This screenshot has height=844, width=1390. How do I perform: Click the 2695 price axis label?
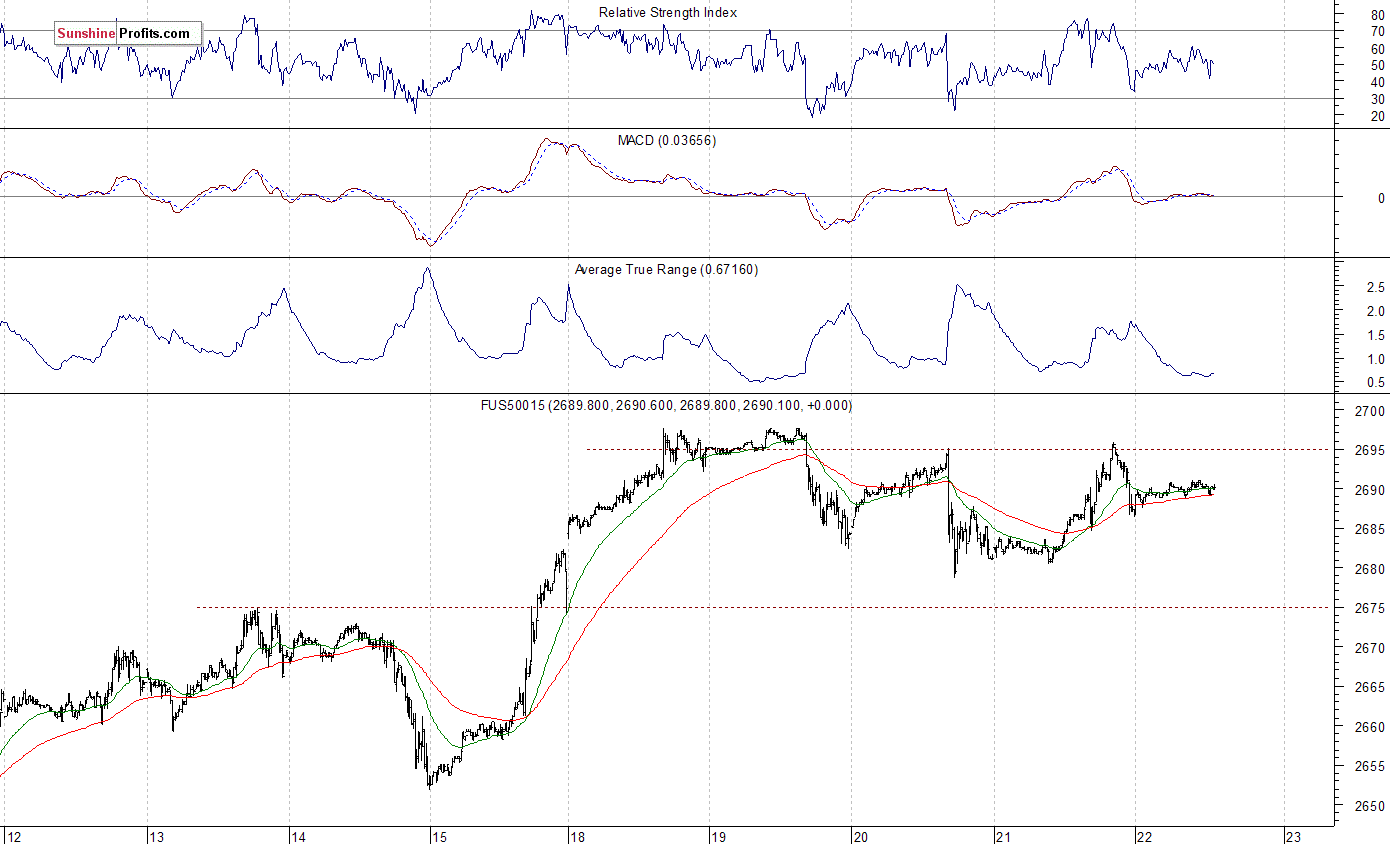1372,450
